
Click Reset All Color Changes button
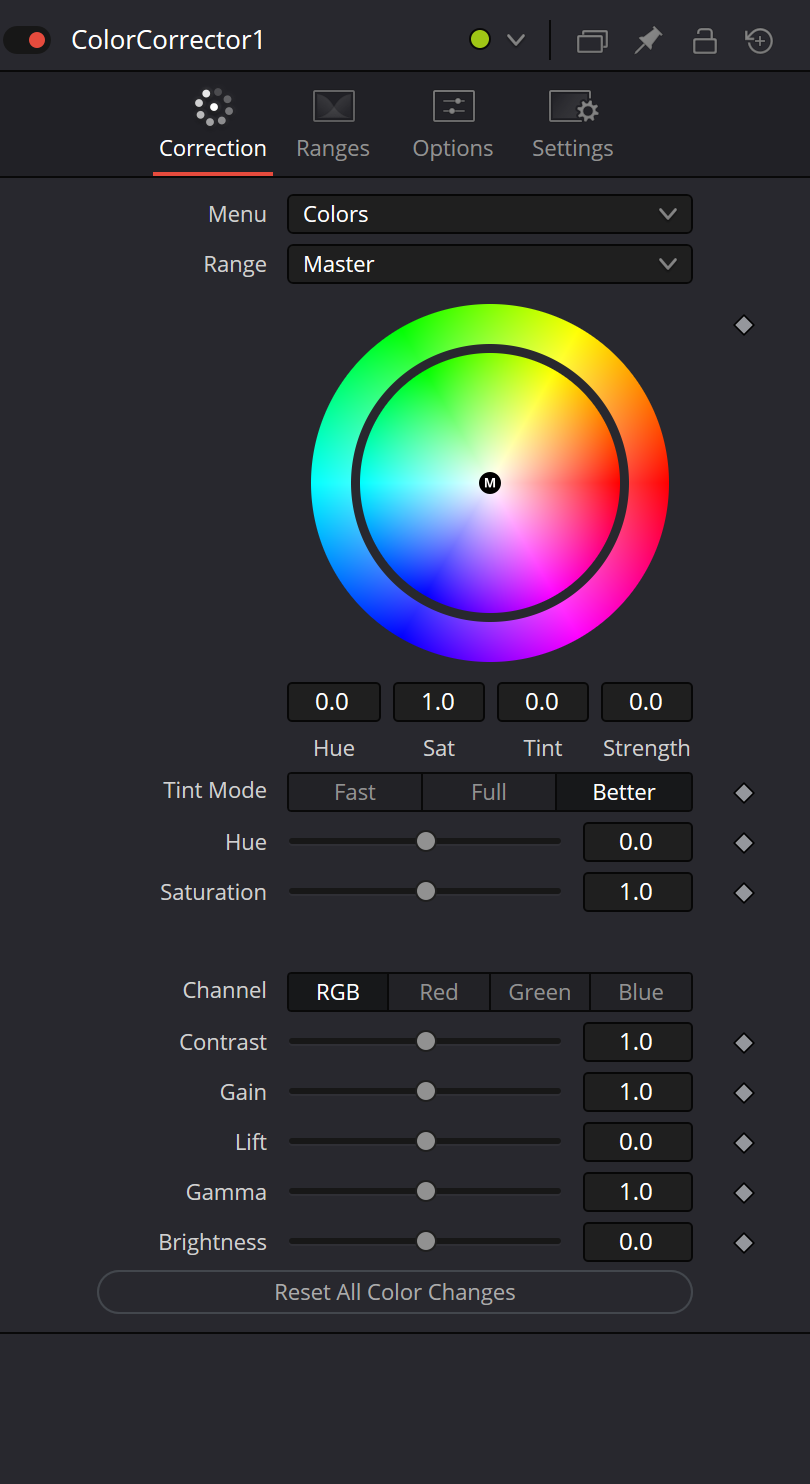(395, 1292)
